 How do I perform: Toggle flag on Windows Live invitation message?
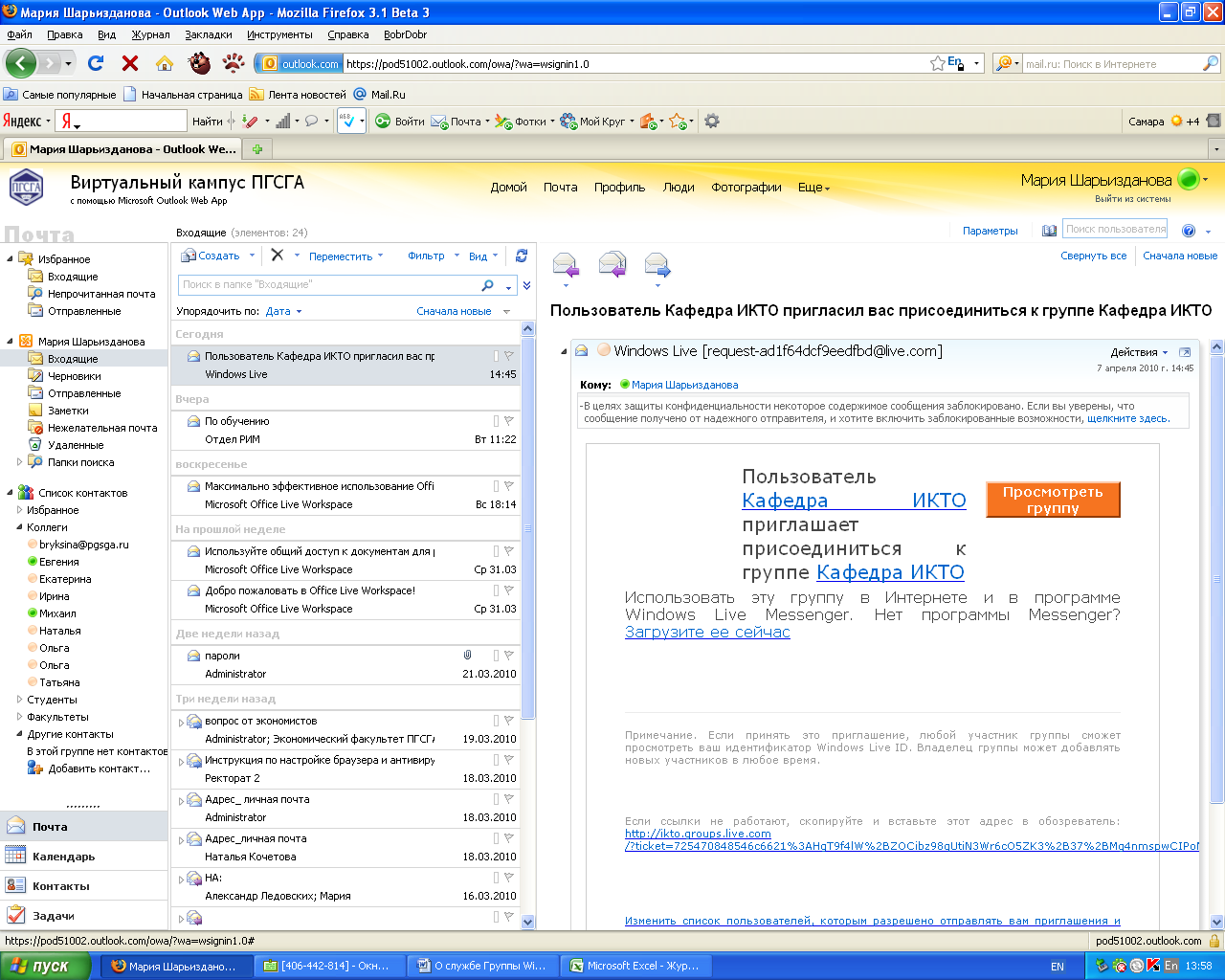point(509,356)
